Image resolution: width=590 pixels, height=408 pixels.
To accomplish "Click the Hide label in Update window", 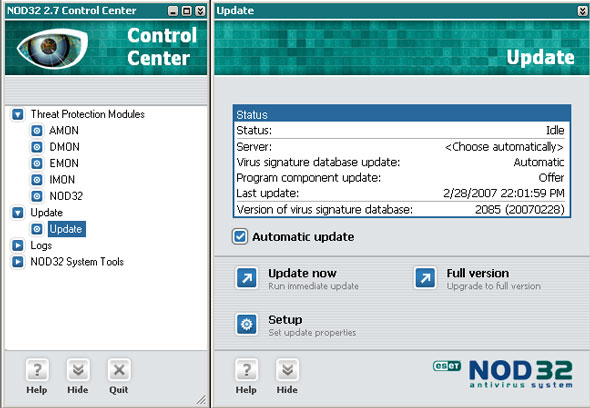I will tap(287, 390).
